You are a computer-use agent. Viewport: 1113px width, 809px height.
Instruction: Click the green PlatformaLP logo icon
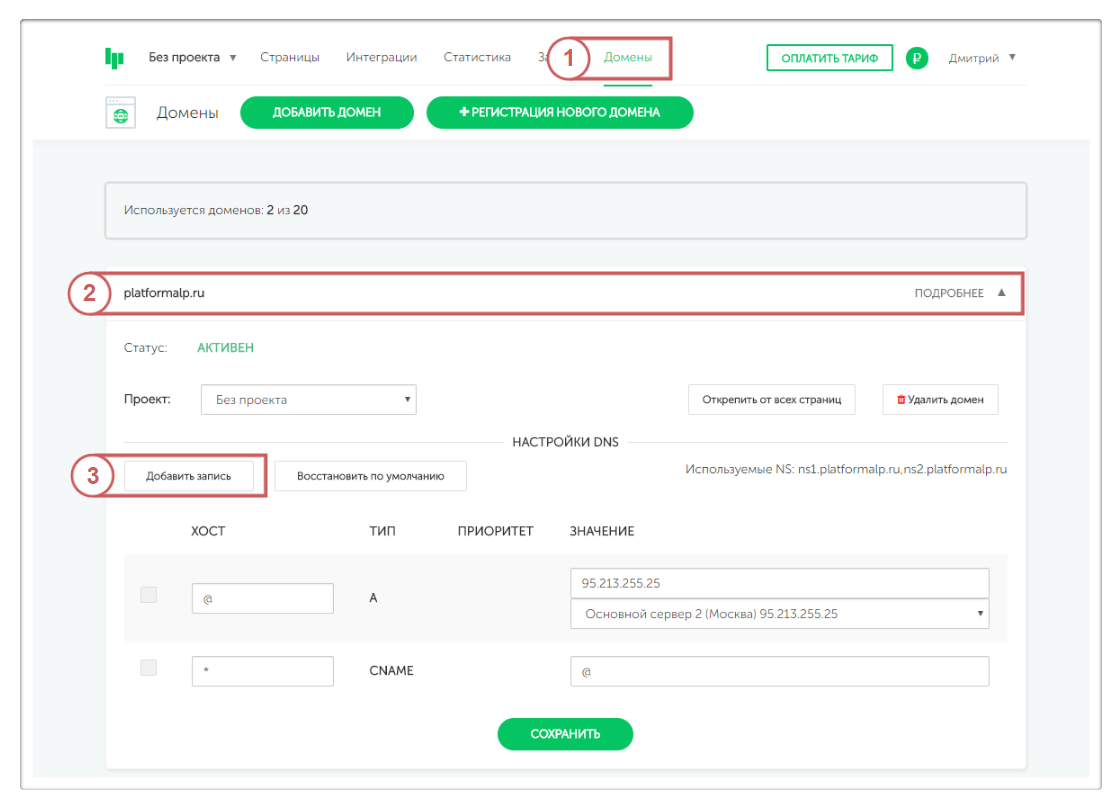(x=114, y=58)
